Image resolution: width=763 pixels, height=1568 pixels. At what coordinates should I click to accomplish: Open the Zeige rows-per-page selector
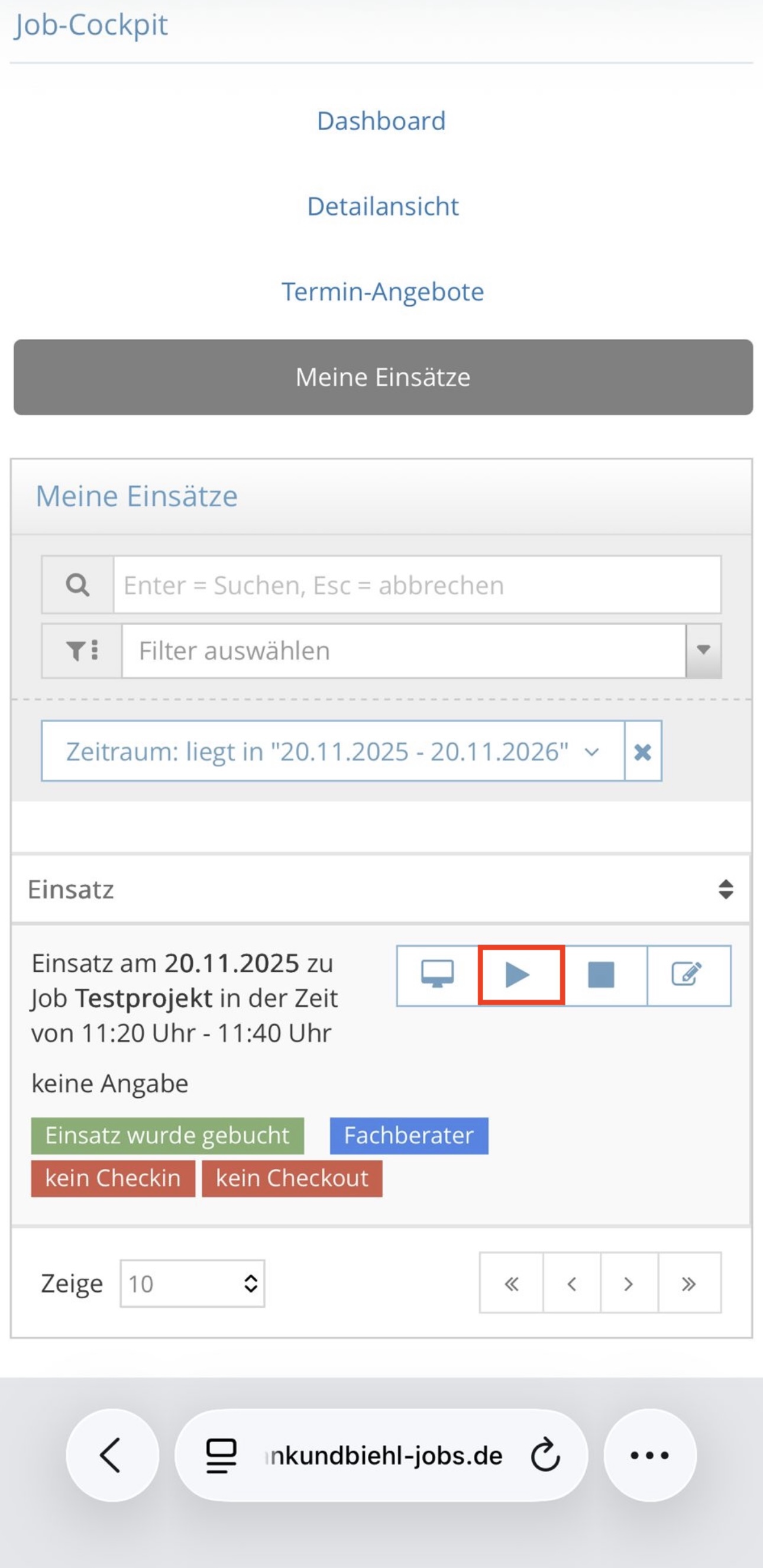192,1284
